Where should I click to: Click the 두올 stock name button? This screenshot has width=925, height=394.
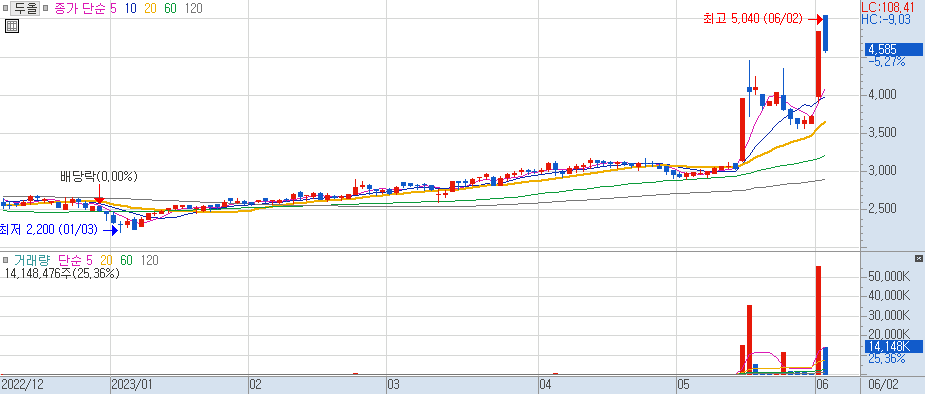[25, 8]
